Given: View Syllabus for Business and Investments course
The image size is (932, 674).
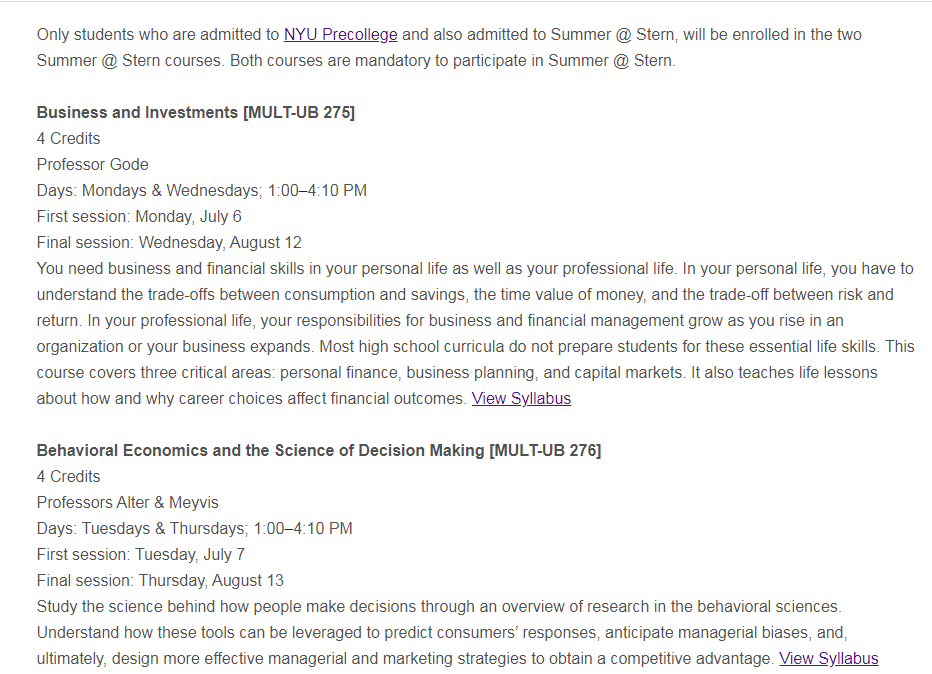Looking at the screenshot, I should (x=521, y=398).
